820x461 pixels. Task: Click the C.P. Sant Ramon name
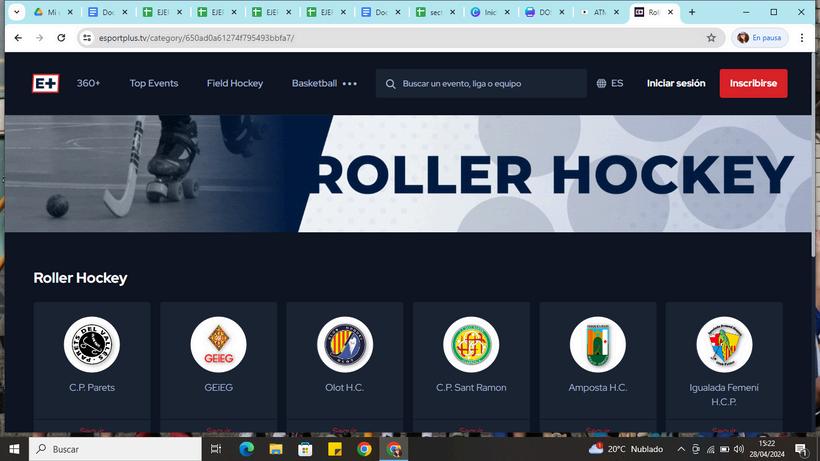471,387
